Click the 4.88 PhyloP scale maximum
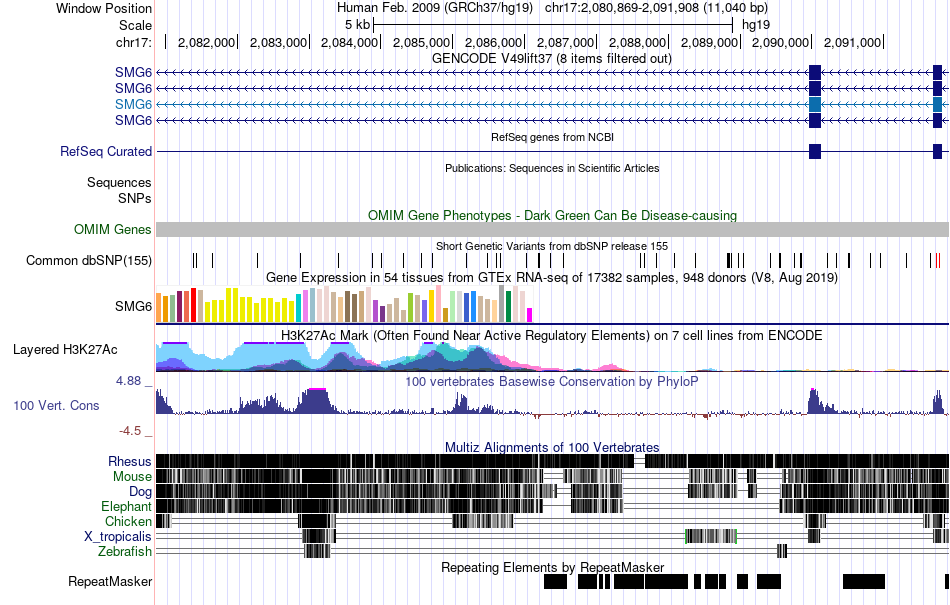The width and height of the screenshot is (950, 605). [x=128, y=381]
